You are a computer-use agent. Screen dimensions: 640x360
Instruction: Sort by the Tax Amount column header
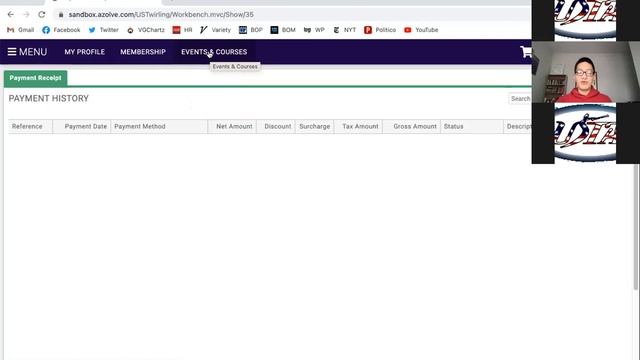pyautogui.click(x=358, y=127)
